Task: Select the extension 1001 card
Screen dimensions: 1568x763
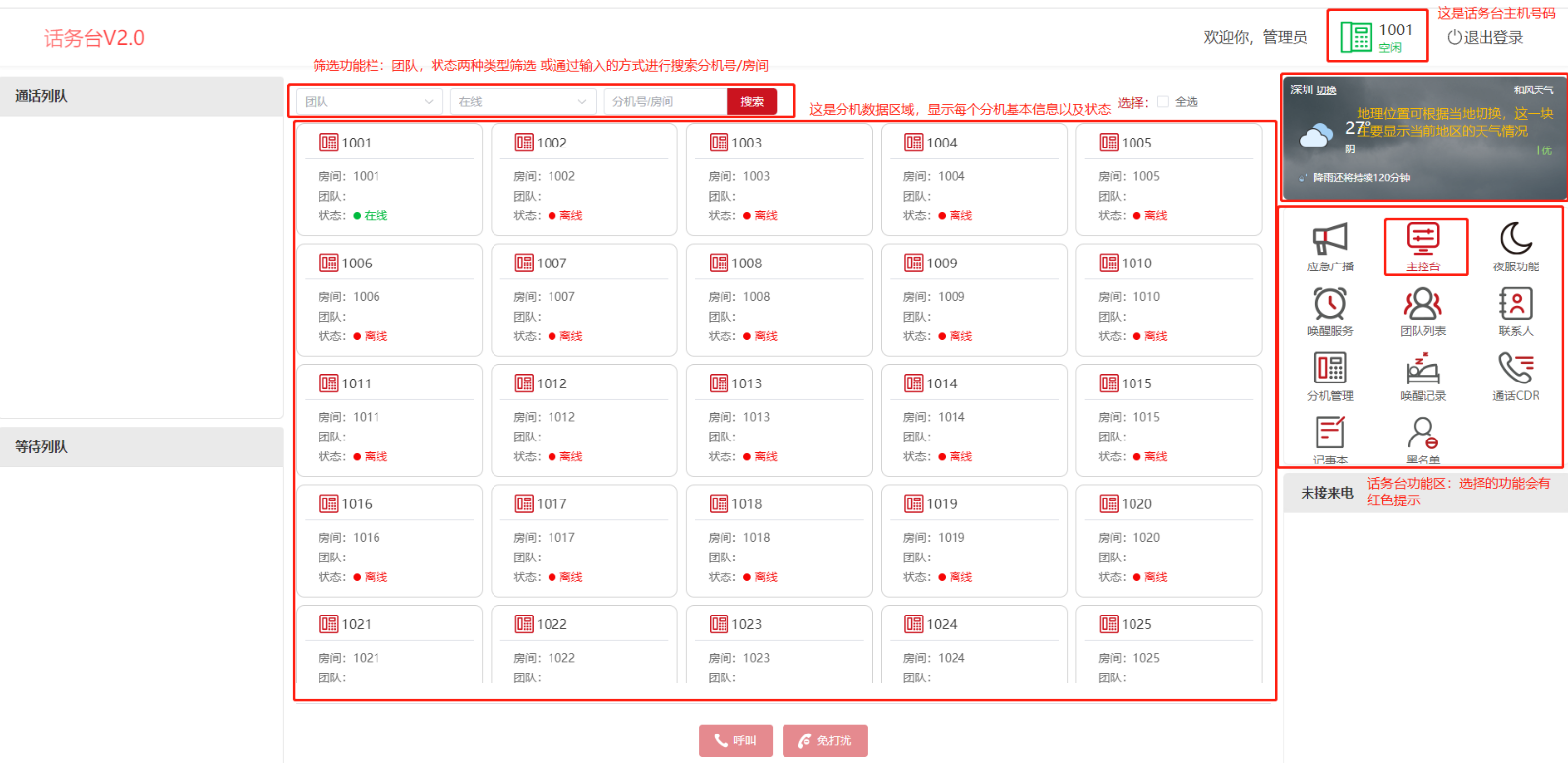Action: pos(389,179)
